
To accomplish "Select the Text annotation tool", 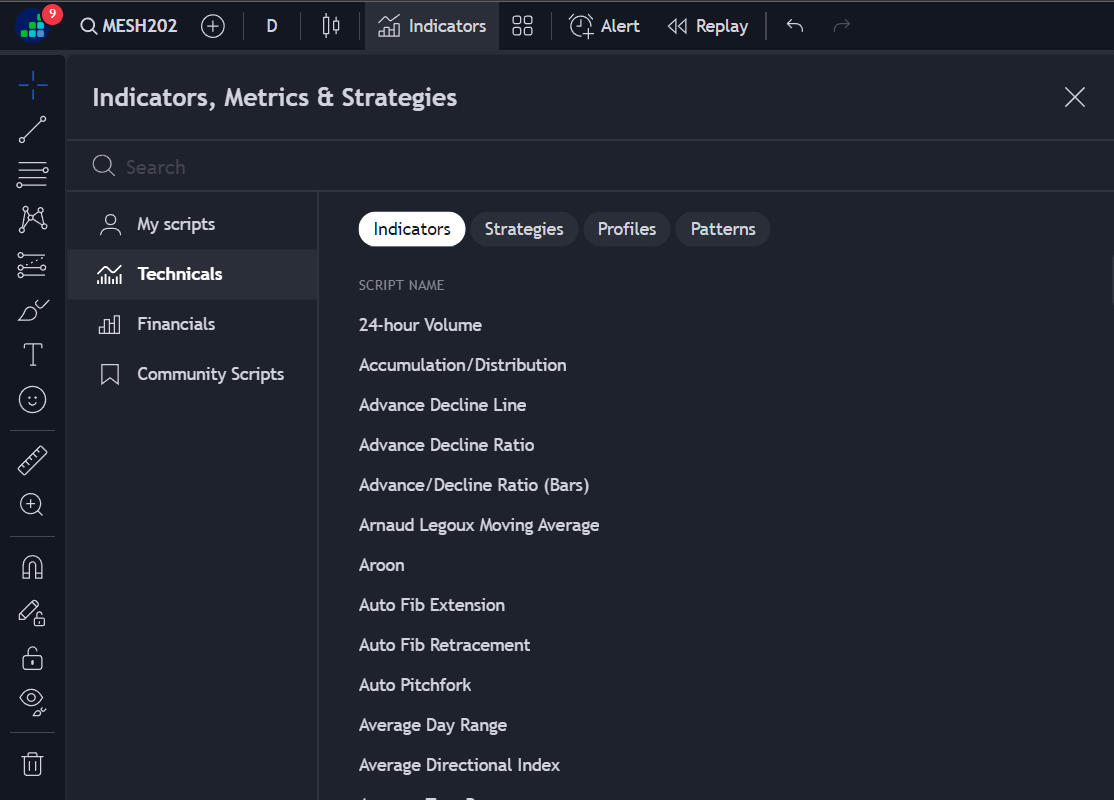I will pyautogui.click(x=33, y=355).
